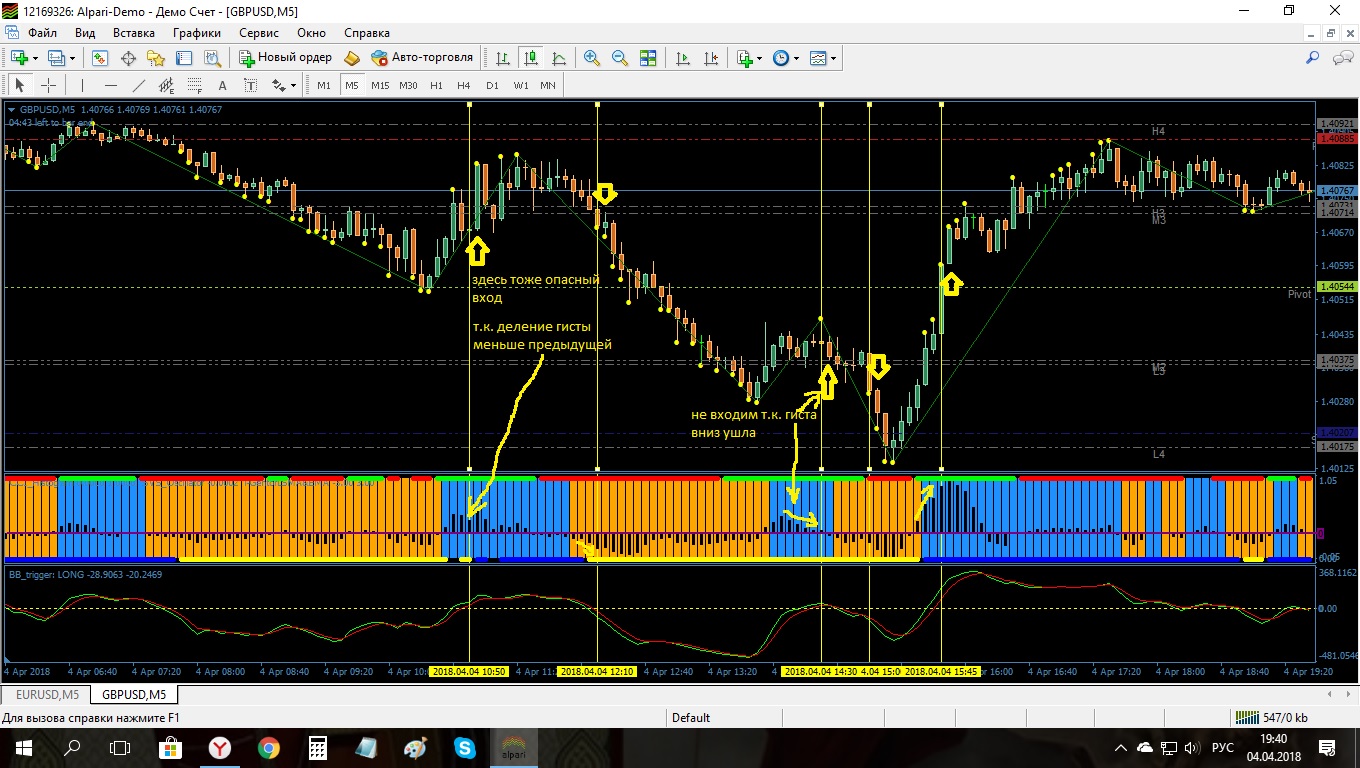Zoom out of the chart
Image resolution: width=1360 pixels, height=768 pixels.
(x=620, y=58)
